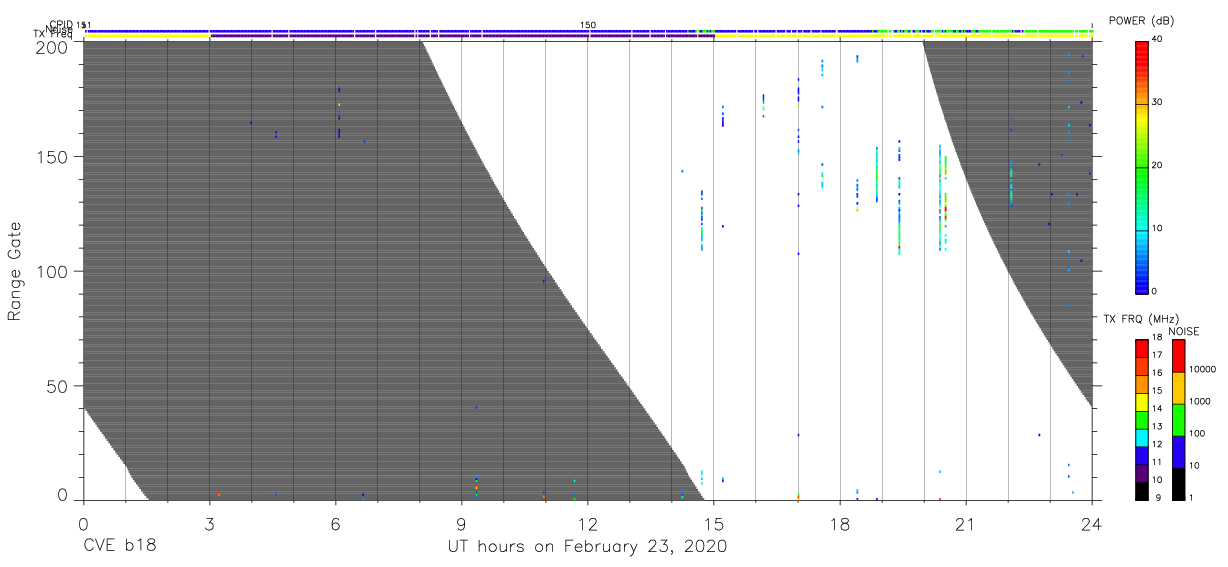Click the red top of the power colorbar
The width and height of the screenshot is (1228, 567).
pos(1142,50)
